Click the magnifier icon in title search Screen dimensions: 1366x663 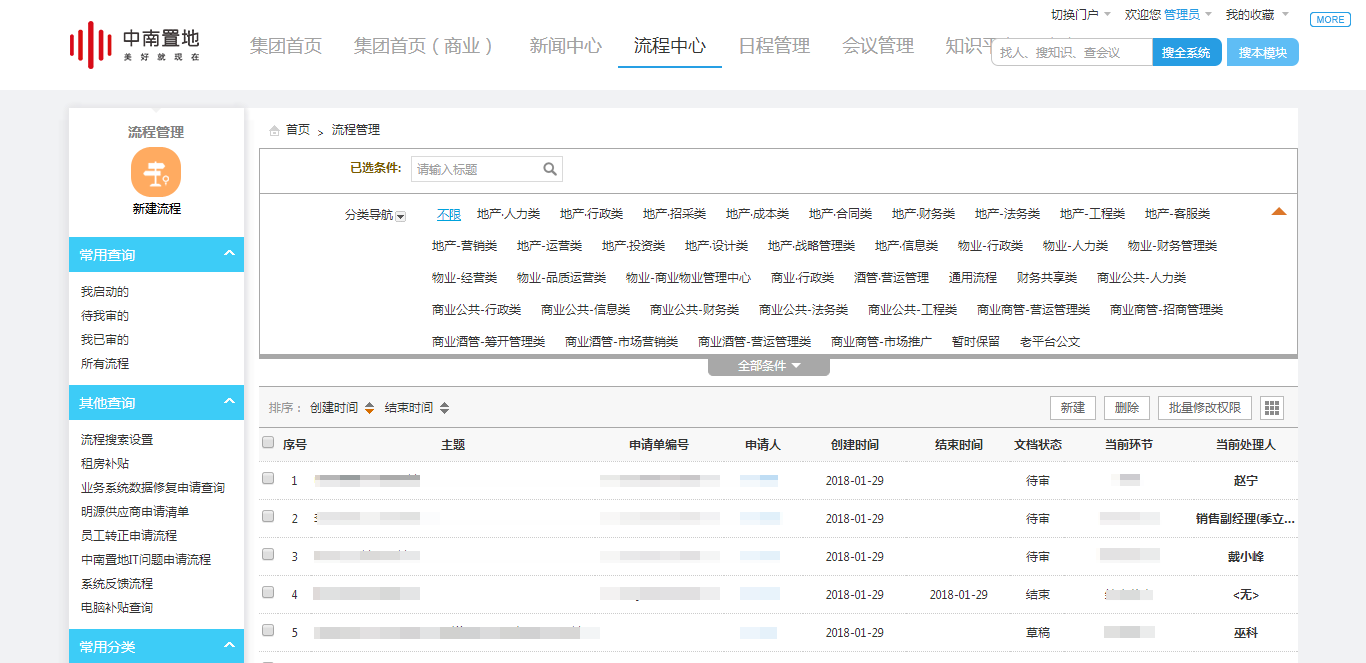pos(550,169)
